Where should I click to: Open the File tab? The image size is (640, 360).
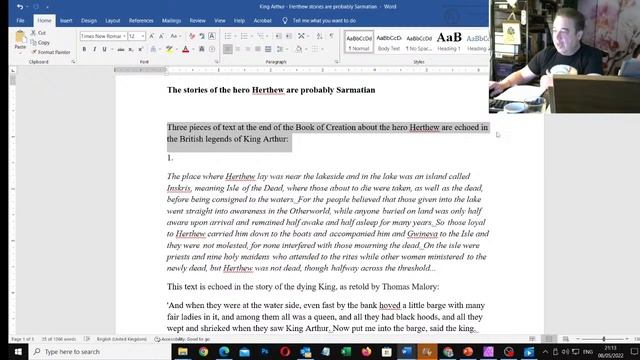point(20,20)
